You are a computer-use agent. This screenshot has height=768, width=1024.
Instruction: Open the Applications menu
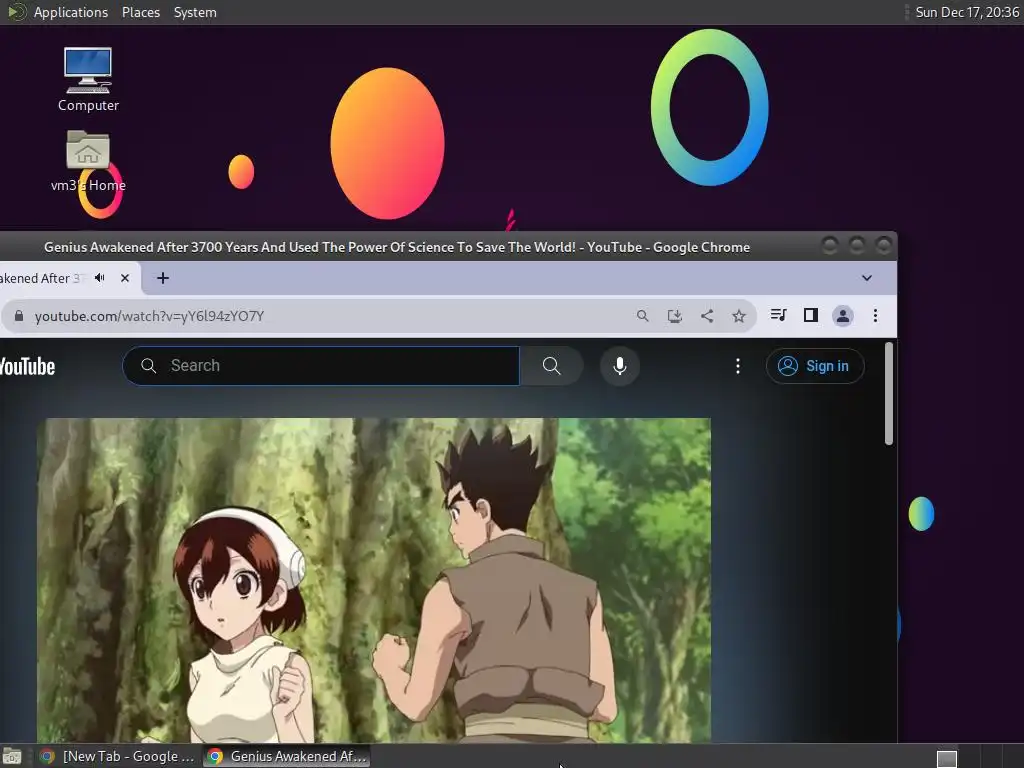click(x=71, y=12)
